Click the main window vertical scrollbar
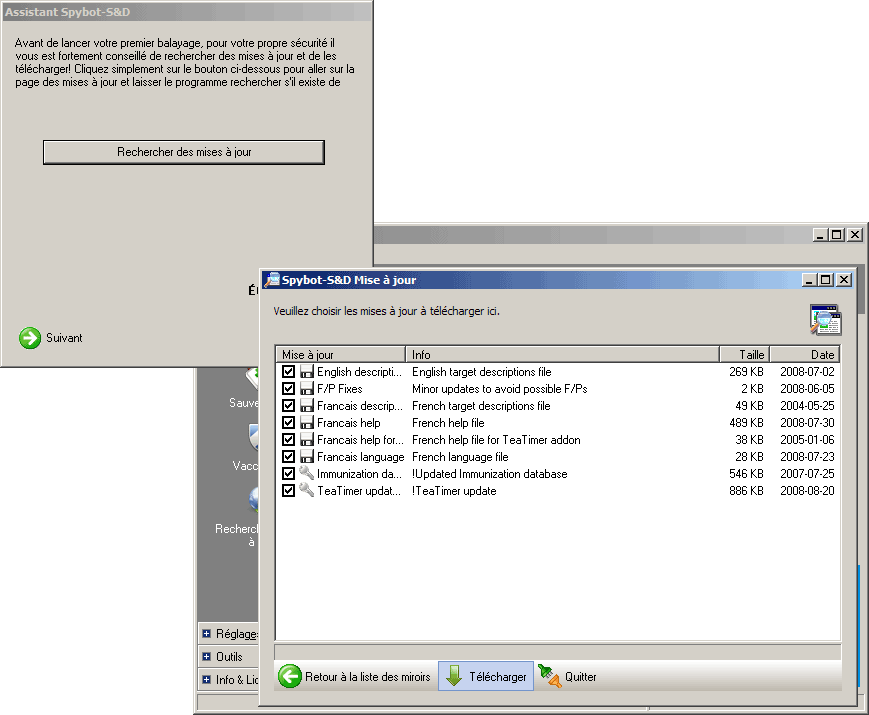The height and width of the screenshot is (715, 869). coord(861,450)
